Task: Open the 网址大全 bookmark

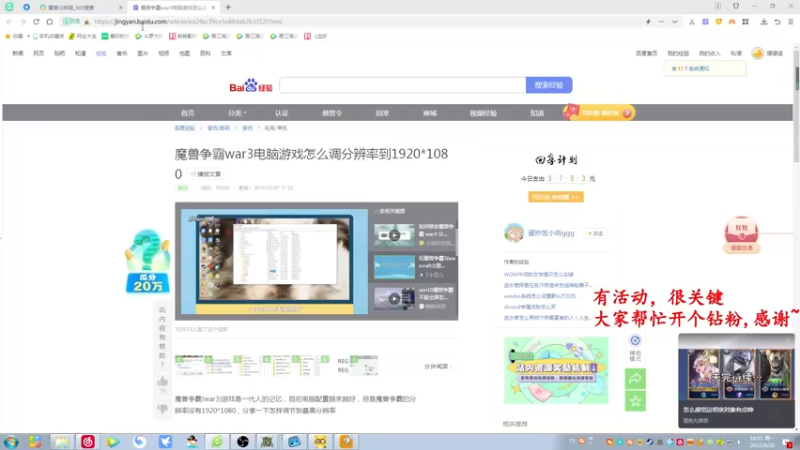Action: click(83, 36)
